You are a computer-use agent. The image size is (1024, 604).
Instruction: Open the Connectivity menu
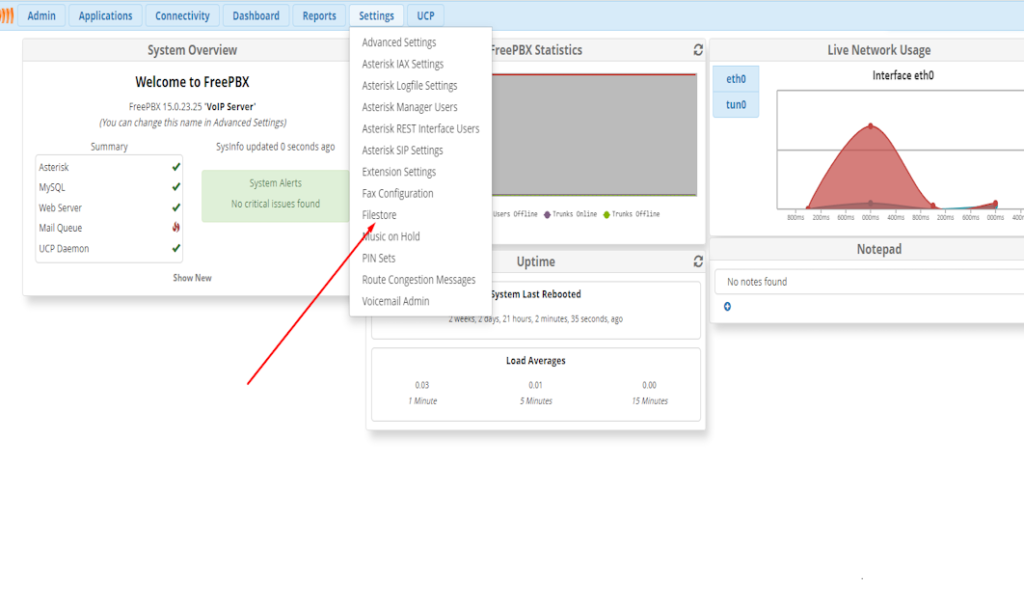coord(182,16)
